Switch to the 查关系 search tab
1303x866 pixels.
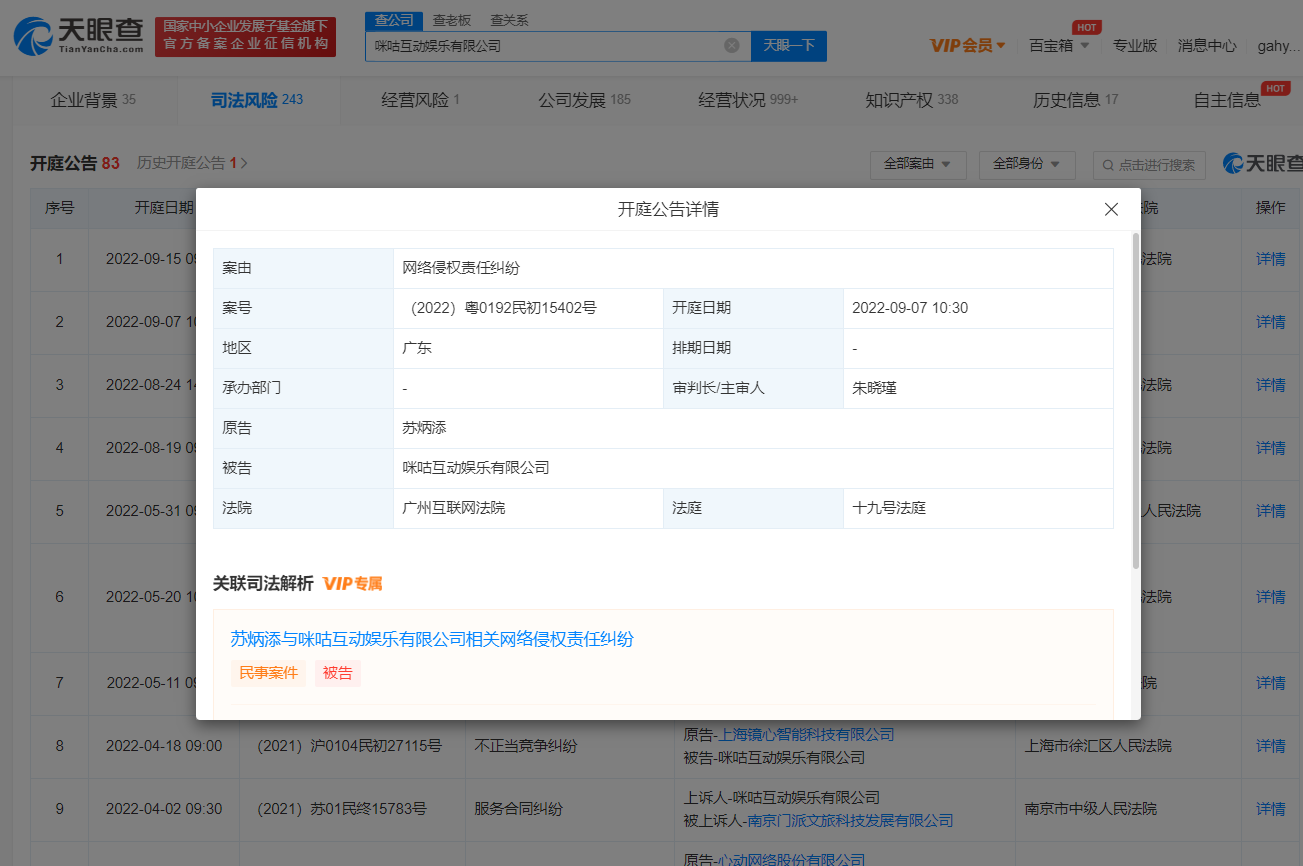point(509,20)
